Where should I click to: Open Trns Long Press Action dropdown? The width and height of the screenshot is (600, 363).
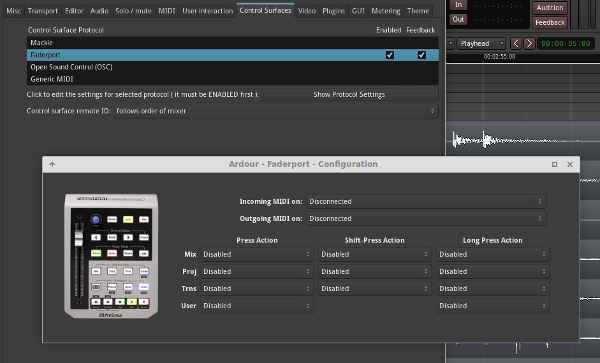click(x=493, y=289)
